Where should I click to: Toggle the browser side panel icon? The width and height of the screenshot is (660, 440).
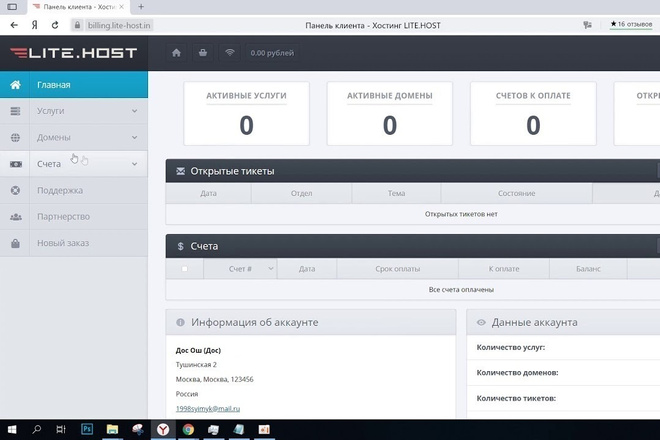[x=12, y=7]
